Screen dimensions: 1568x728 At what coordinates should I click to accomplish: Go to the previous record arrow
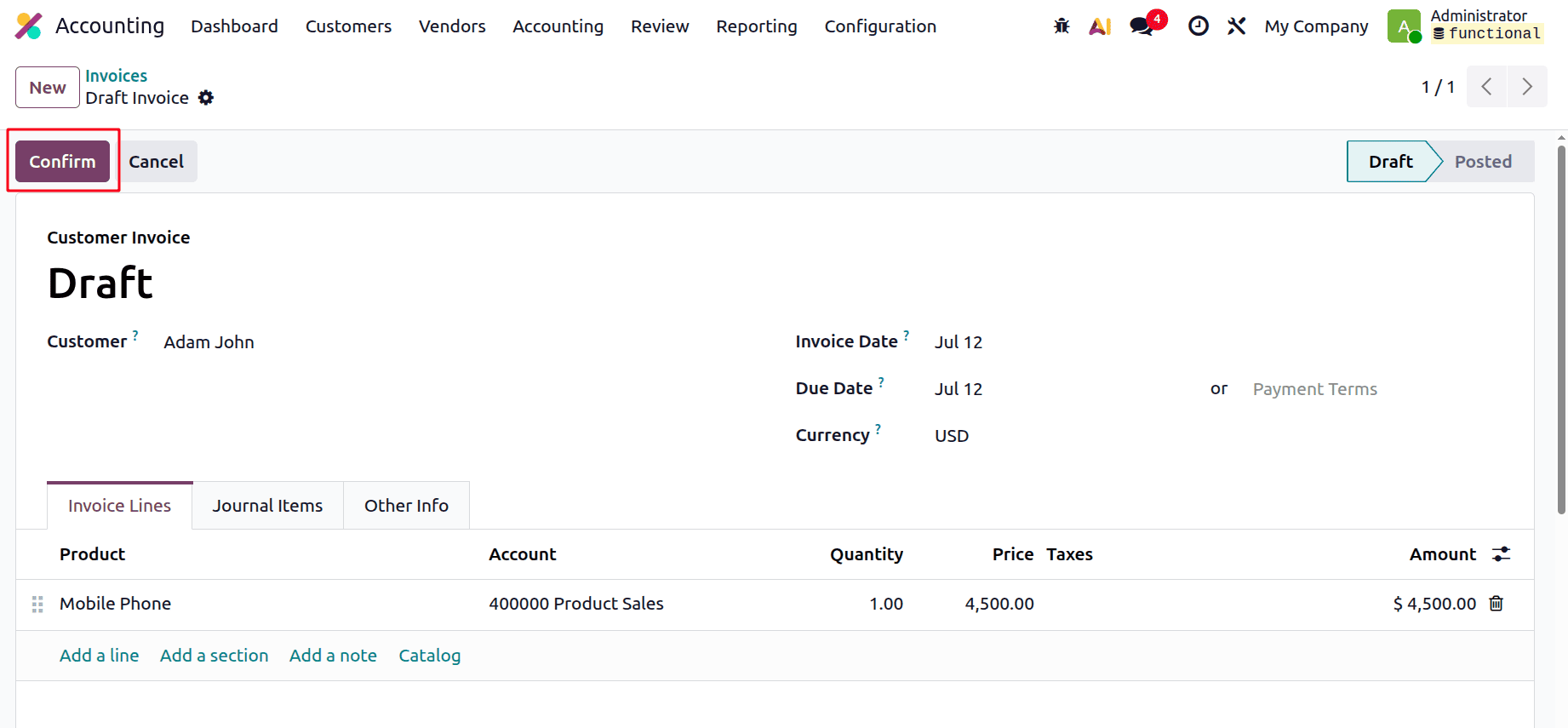tap(1487, 87)
